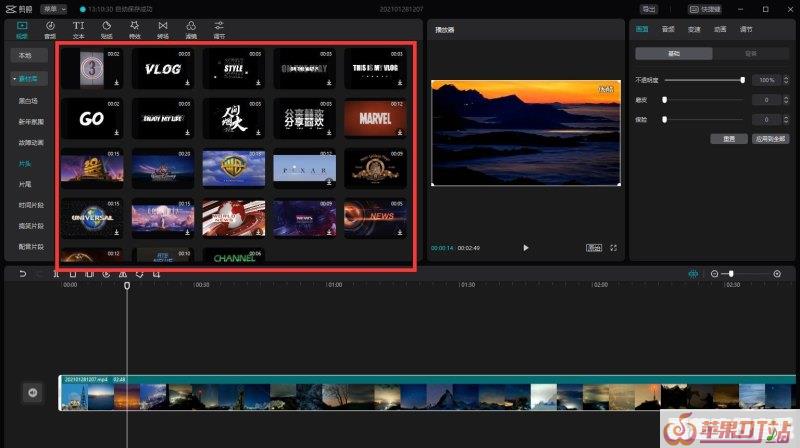Select the 背景 background sub-tab
This screenshot has height=448, width=800.
coord(751,54)
